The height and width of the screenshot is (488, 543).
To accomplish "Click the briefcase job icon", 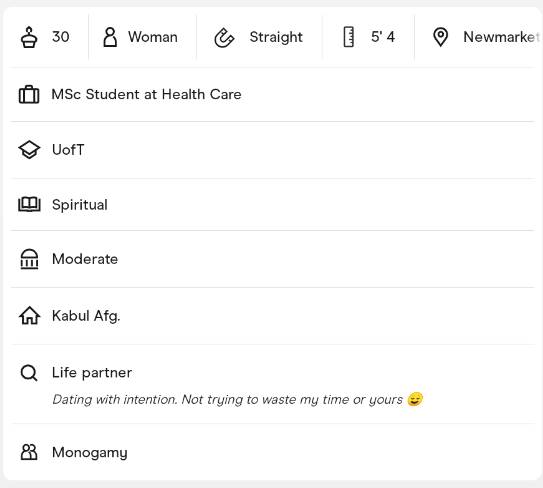I will [29, 94].
